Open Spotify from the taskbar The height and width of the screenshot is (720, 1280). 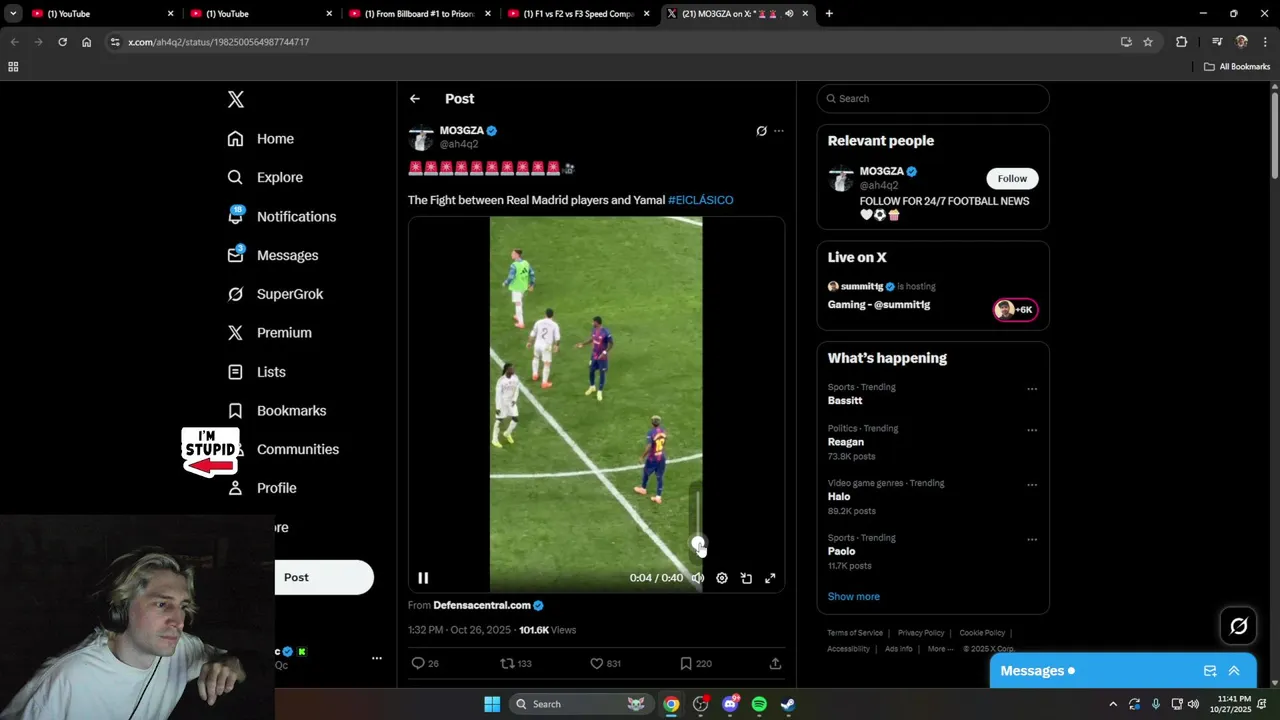coord(759,704)
